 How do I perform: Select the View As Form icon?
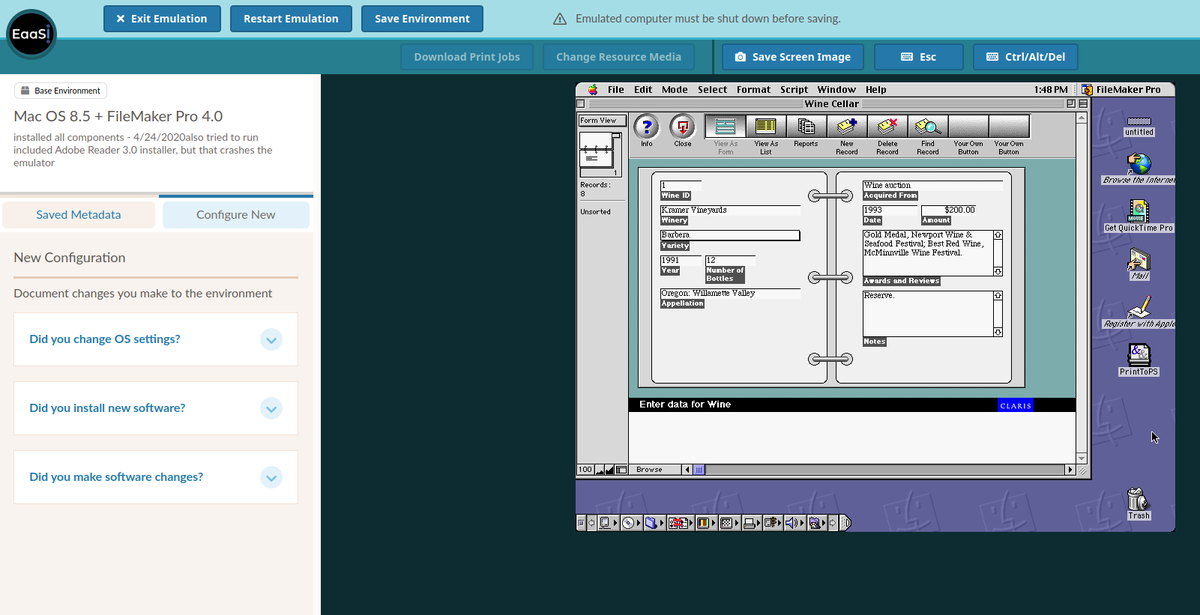point(726,126)
